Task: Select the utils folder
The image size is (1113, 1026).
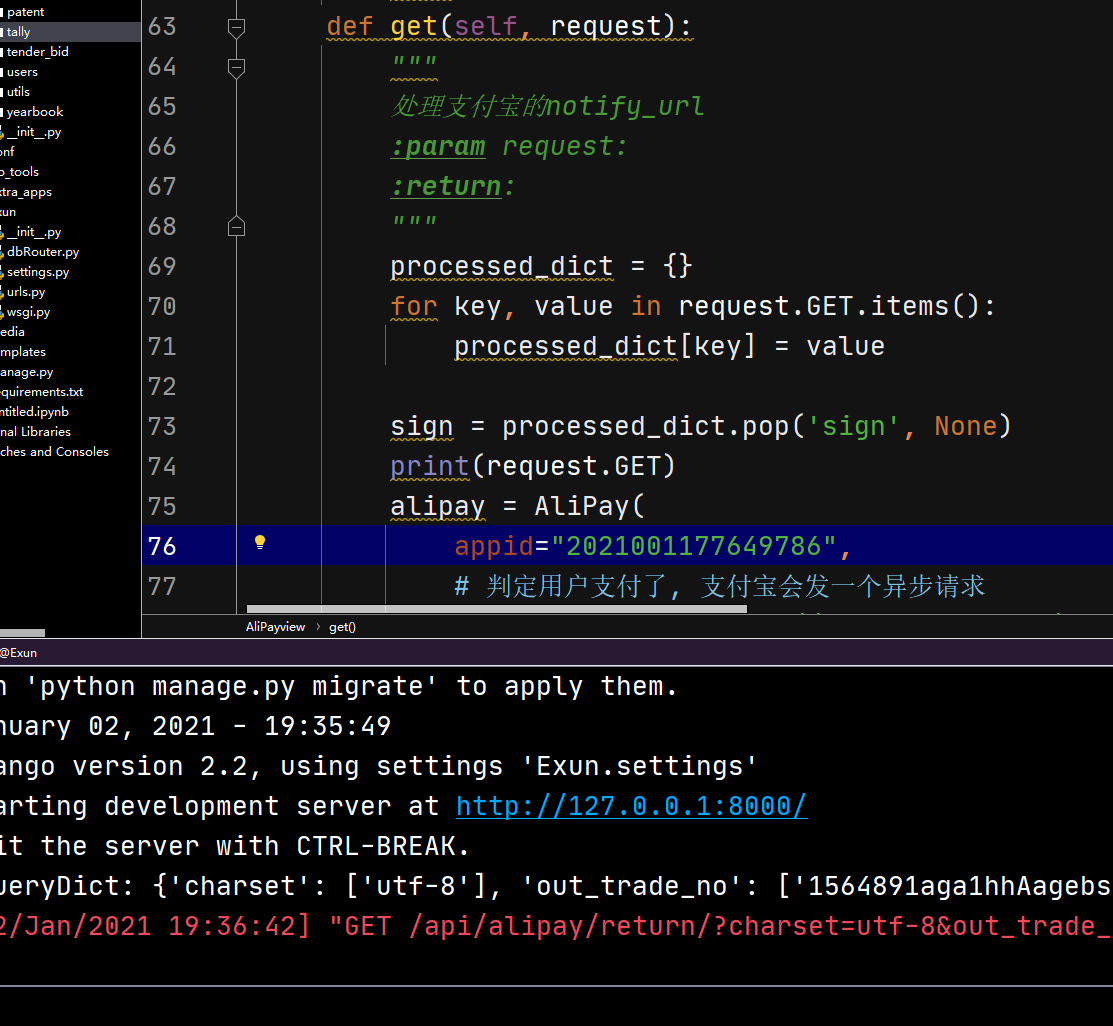Action: click(x=18, y=92)
